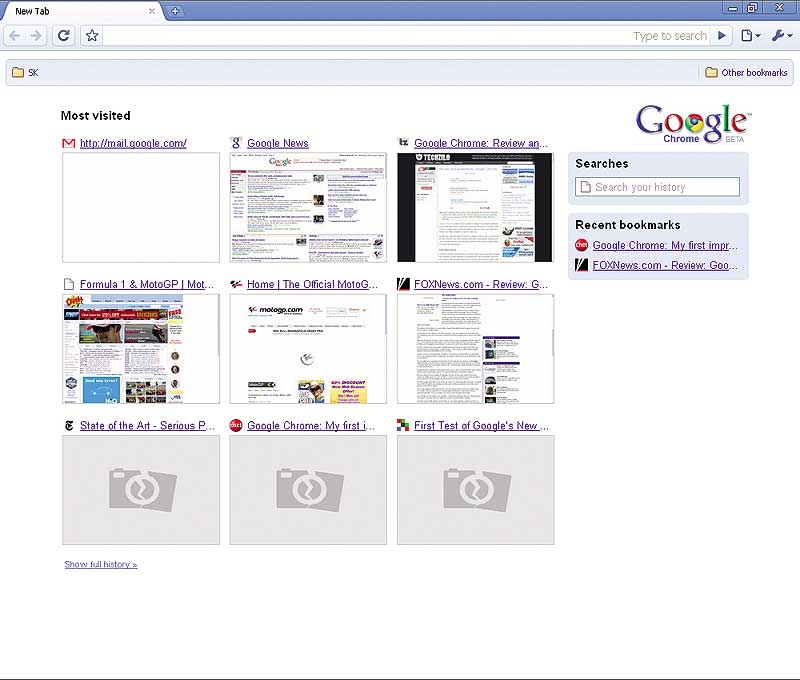This screenshot has height=680, width=800.
Task: Open the SK bookmarks folder
Action: (25, 72)
